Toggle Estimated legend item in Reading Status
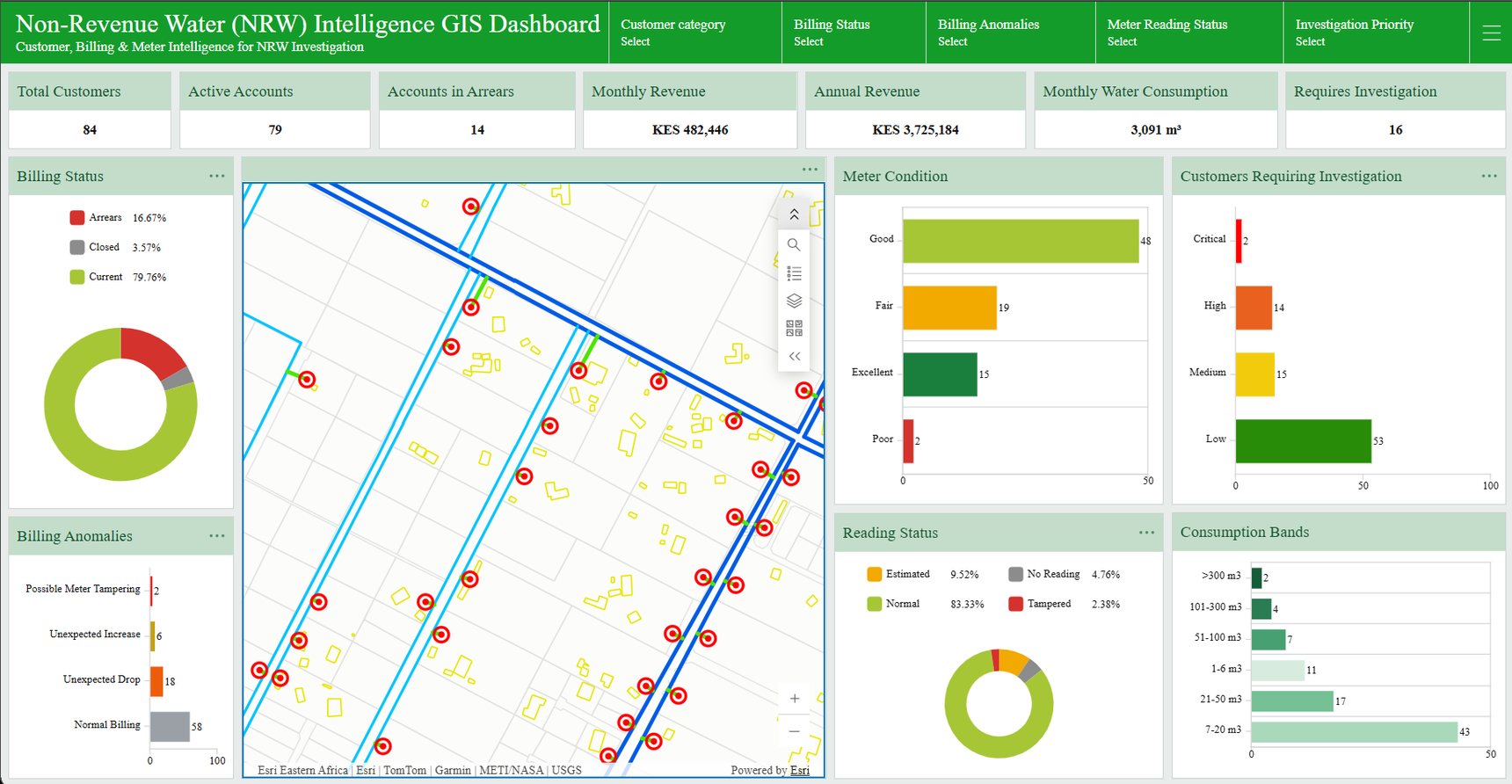Image resolution: width=1512 pixels, height=784 pixels. coord(922,574)
